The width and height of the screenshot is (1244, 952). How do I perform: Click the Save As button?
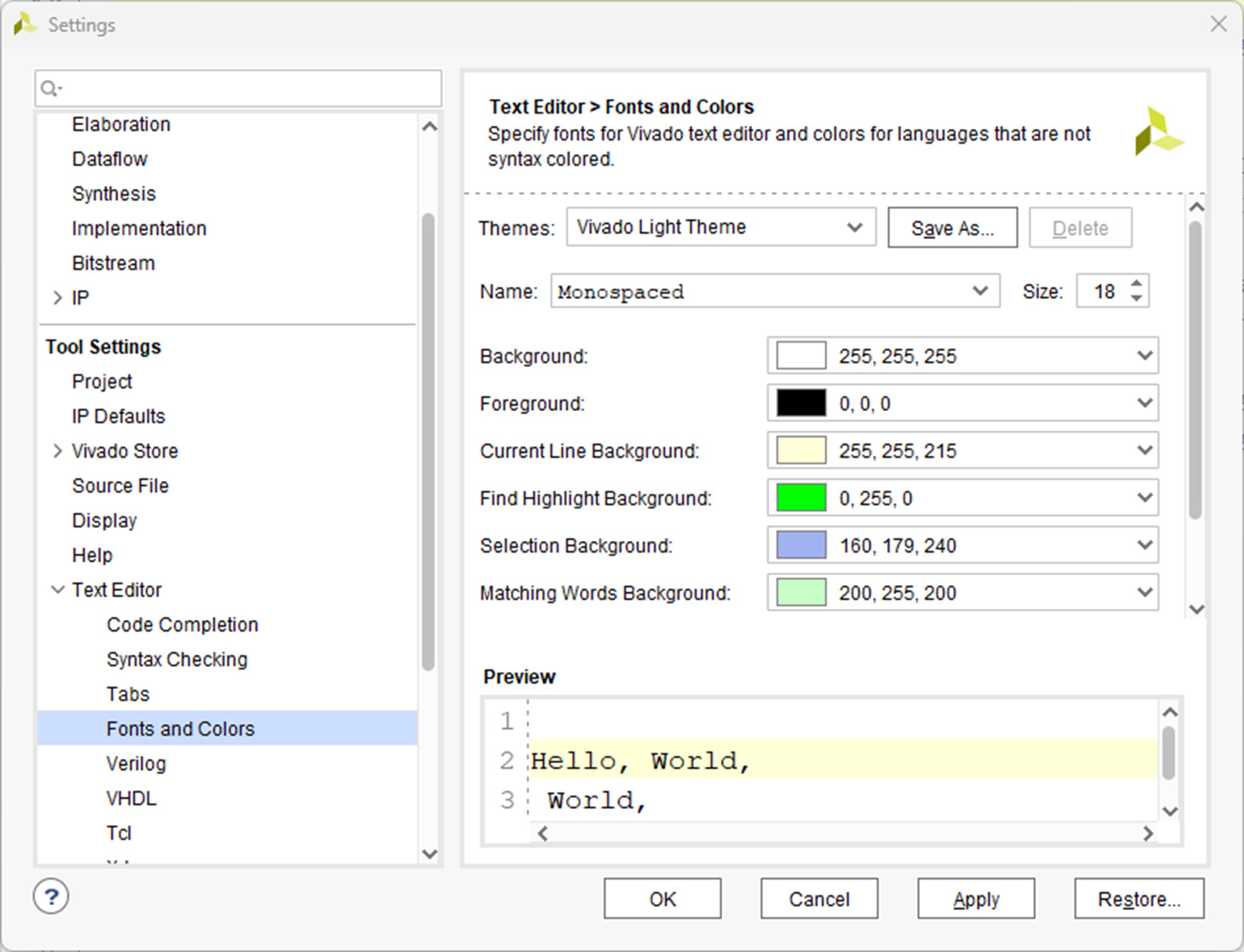pos(952,228)
